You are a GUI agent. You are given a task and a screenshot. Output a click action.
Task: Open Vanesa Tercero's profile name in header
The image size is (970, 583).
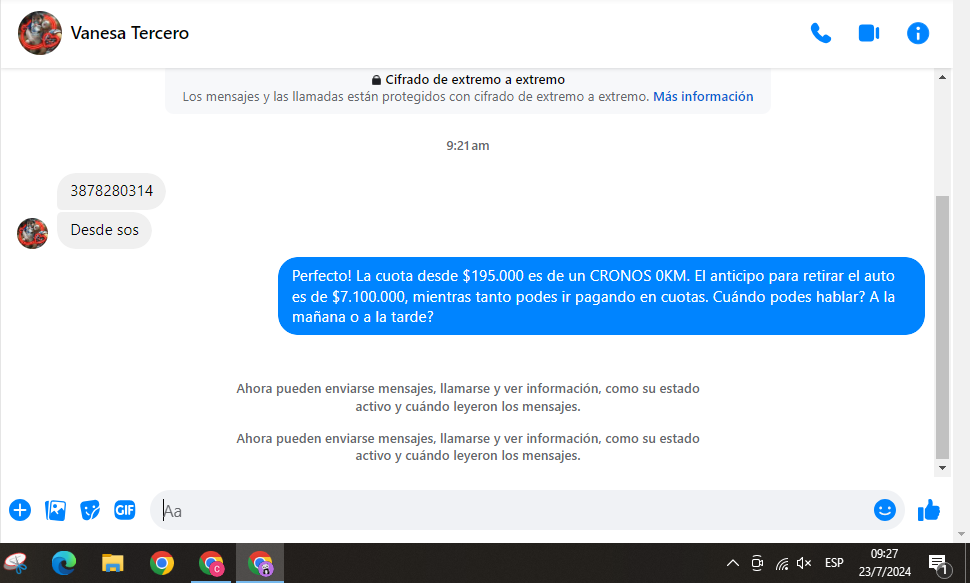pyautogui.click(x=129, y=33)
